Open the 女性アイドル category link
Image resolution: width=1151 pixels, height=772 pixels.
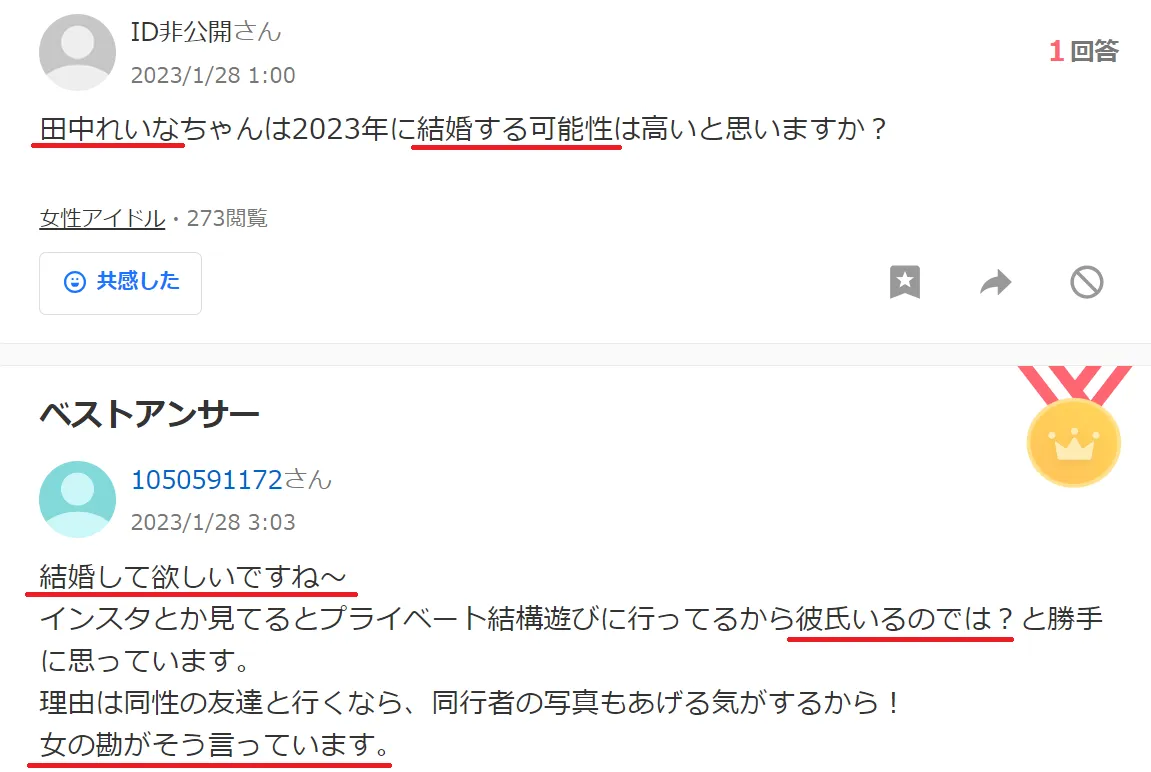102,218
